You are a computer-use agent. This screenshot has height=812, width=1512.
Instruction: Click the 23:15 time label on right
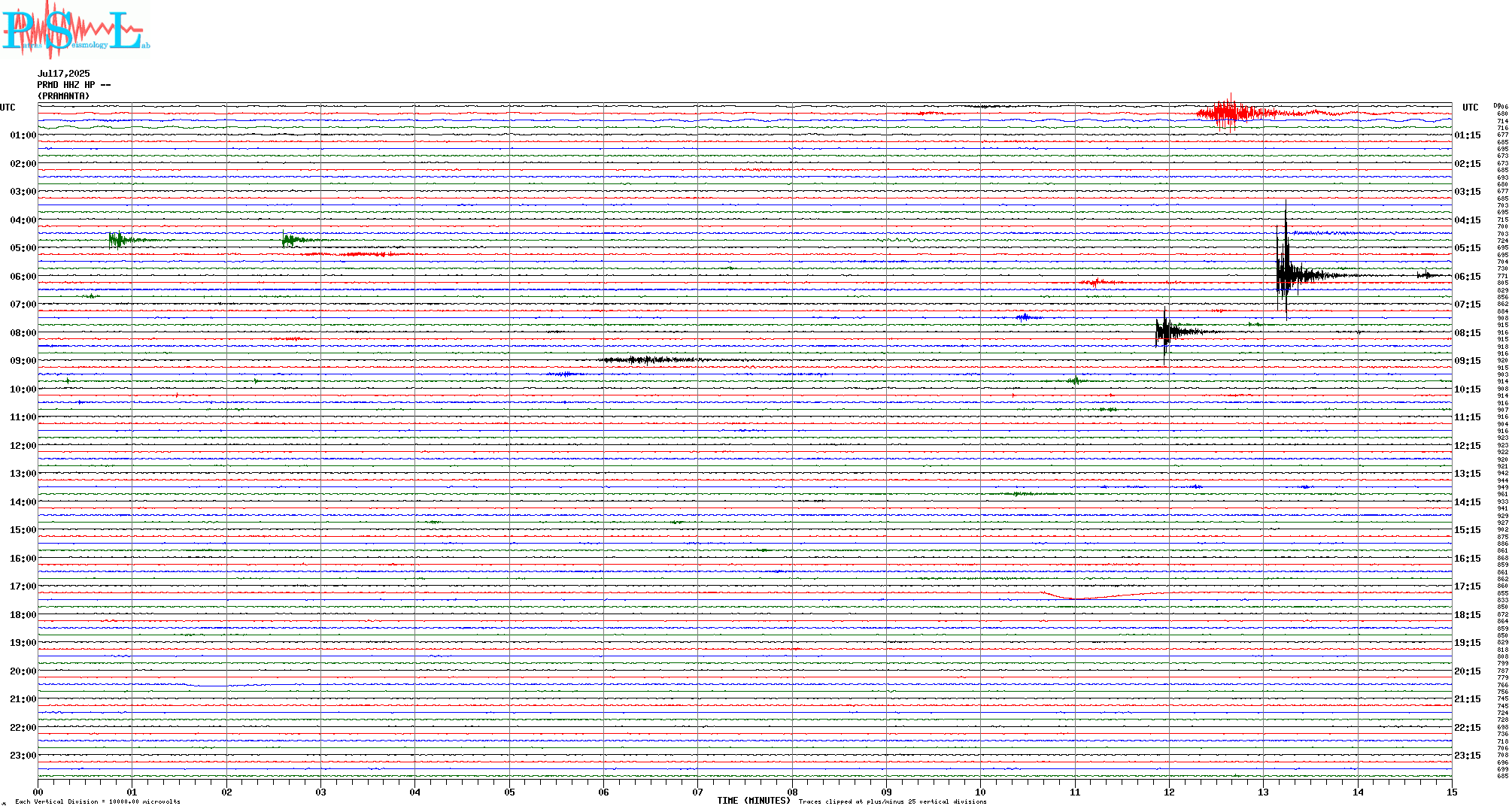(1468, 756)
